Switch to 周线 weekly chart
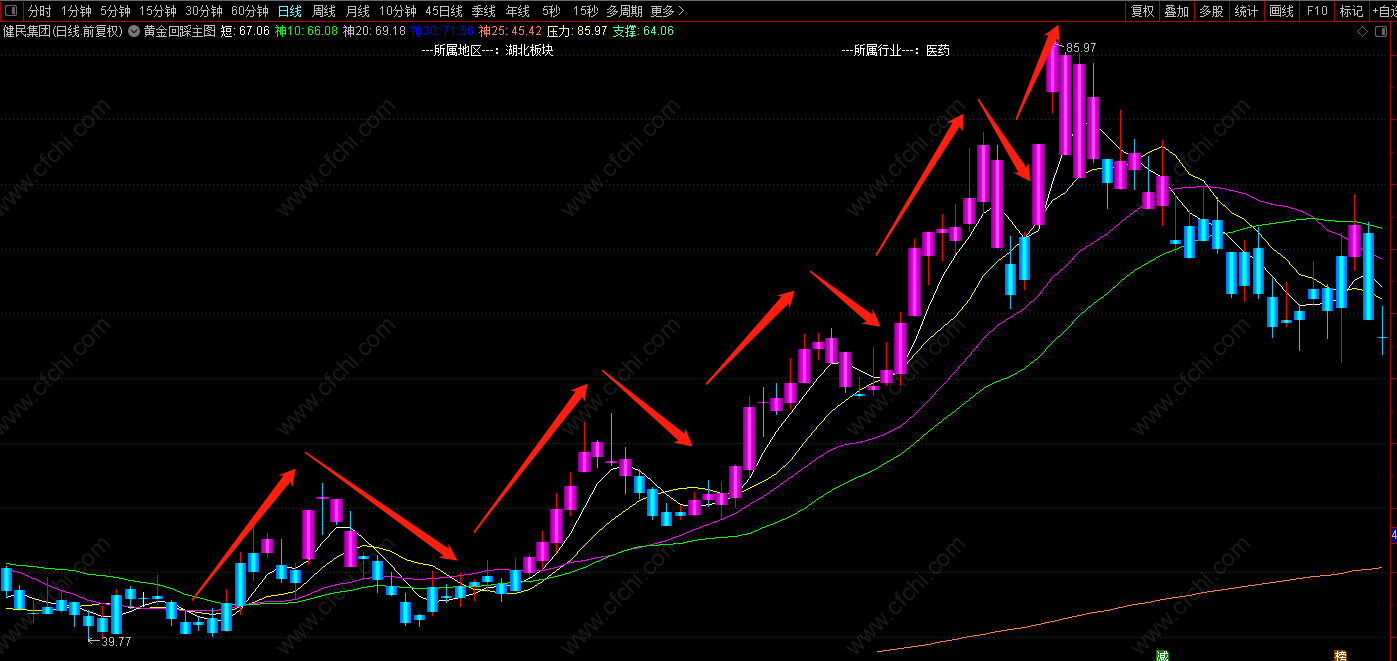This screenshot has width=1397, height=661. click(324, 11)
